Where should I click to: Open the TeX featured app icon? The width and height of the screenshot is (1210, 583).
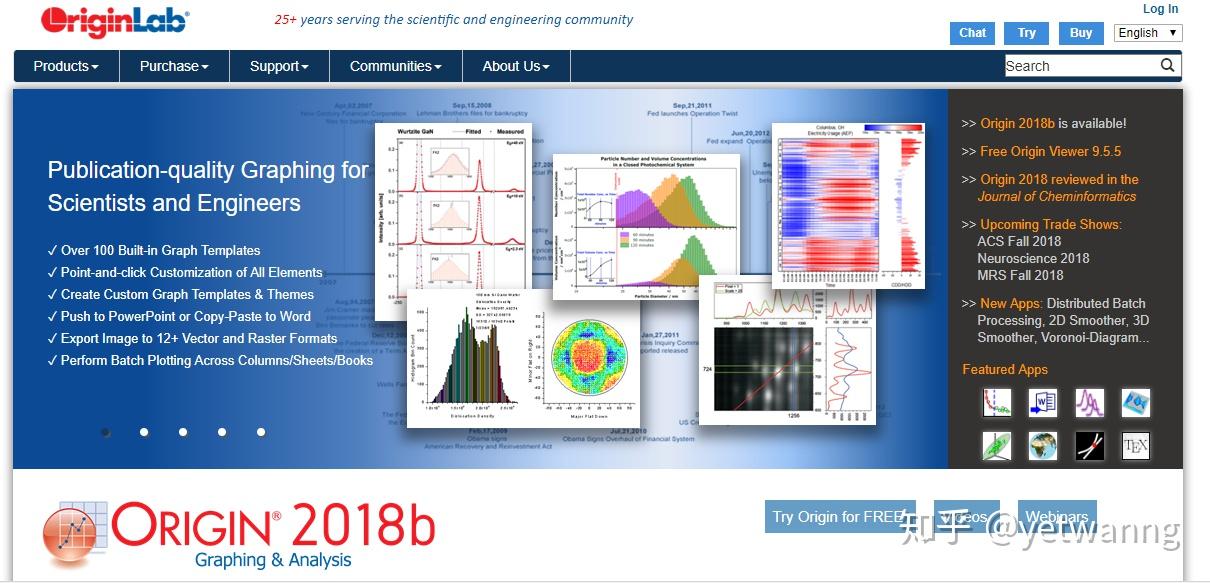click(1136, 446)
